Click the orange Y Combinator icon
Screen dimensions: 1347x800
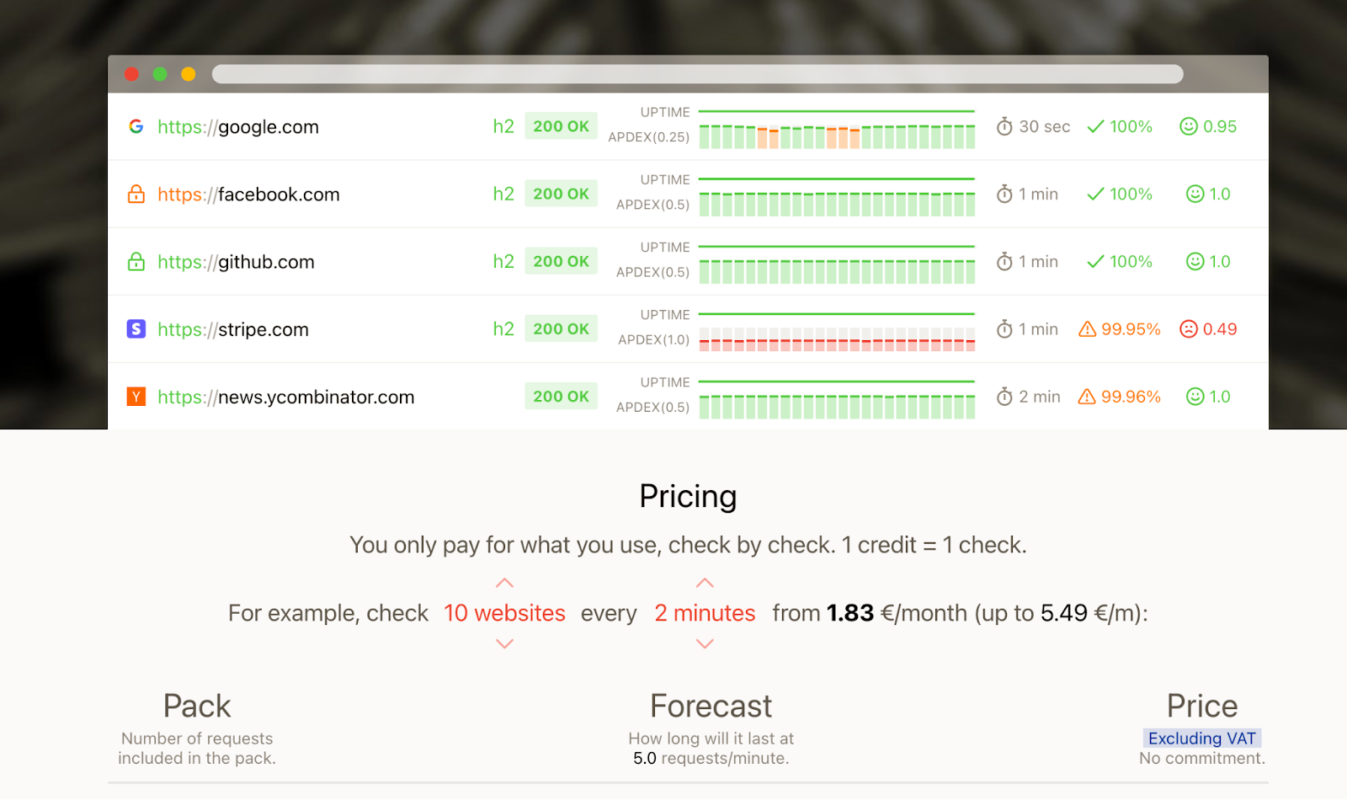tap(136, 397)
